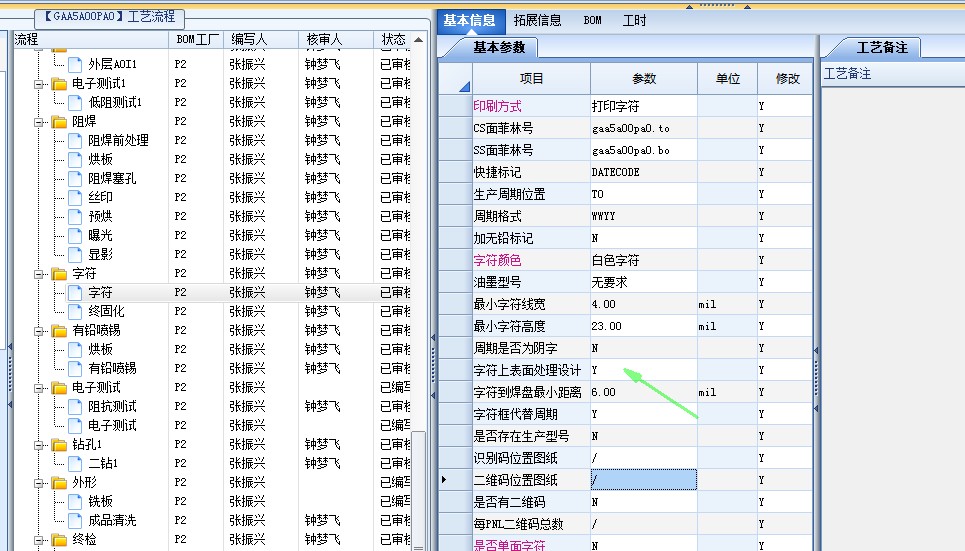Sort by the 核审人 column header
The image size is (965, 551).
pos(335,39)
